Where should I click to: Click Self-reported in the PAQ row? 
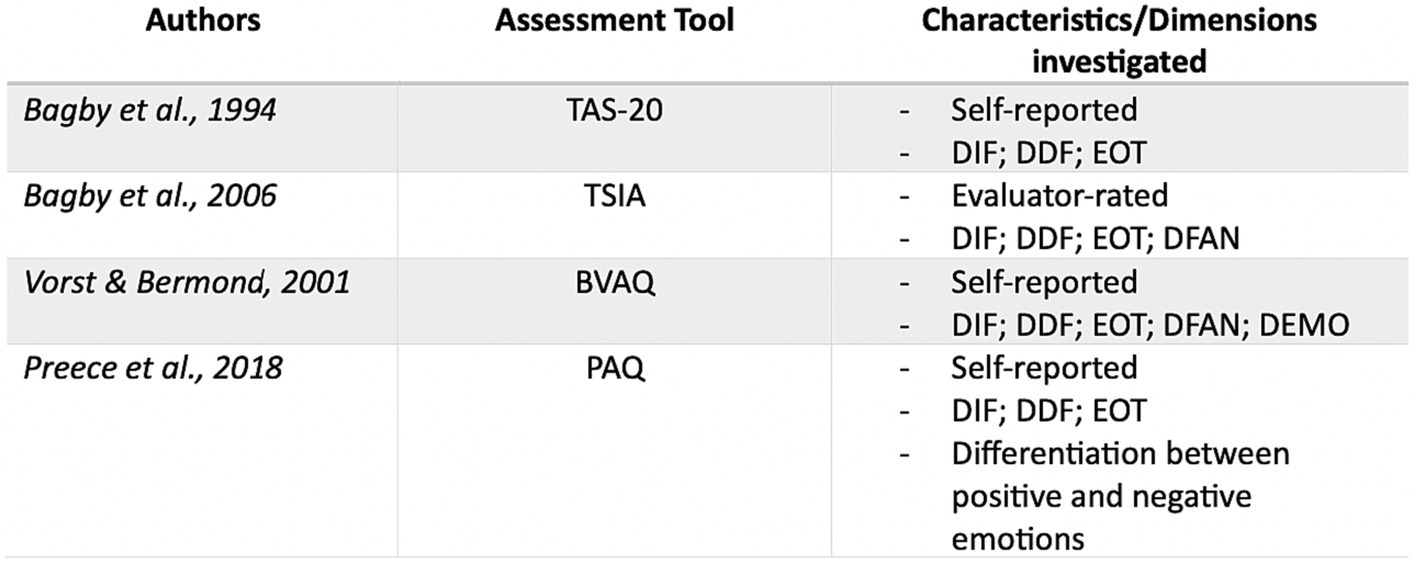click(x=1044, y=368)
